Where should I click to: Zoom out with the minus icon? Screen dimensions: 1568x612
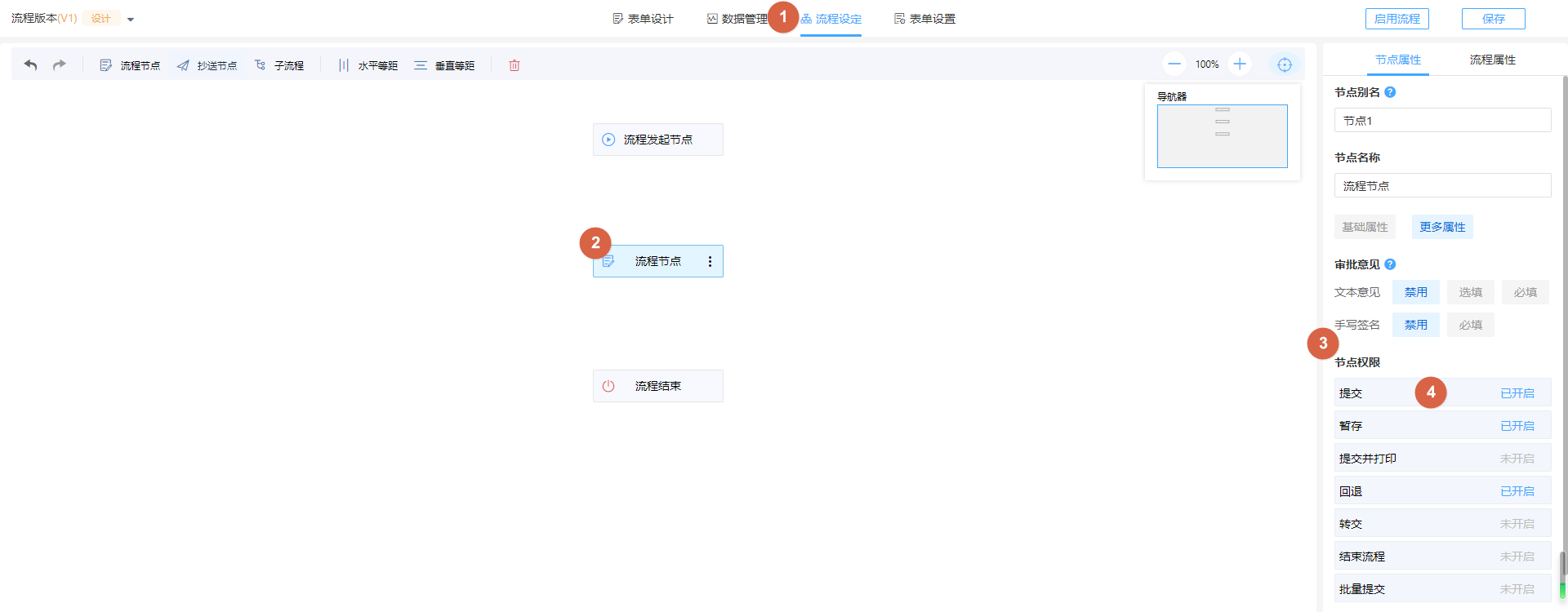(1174, 64)
